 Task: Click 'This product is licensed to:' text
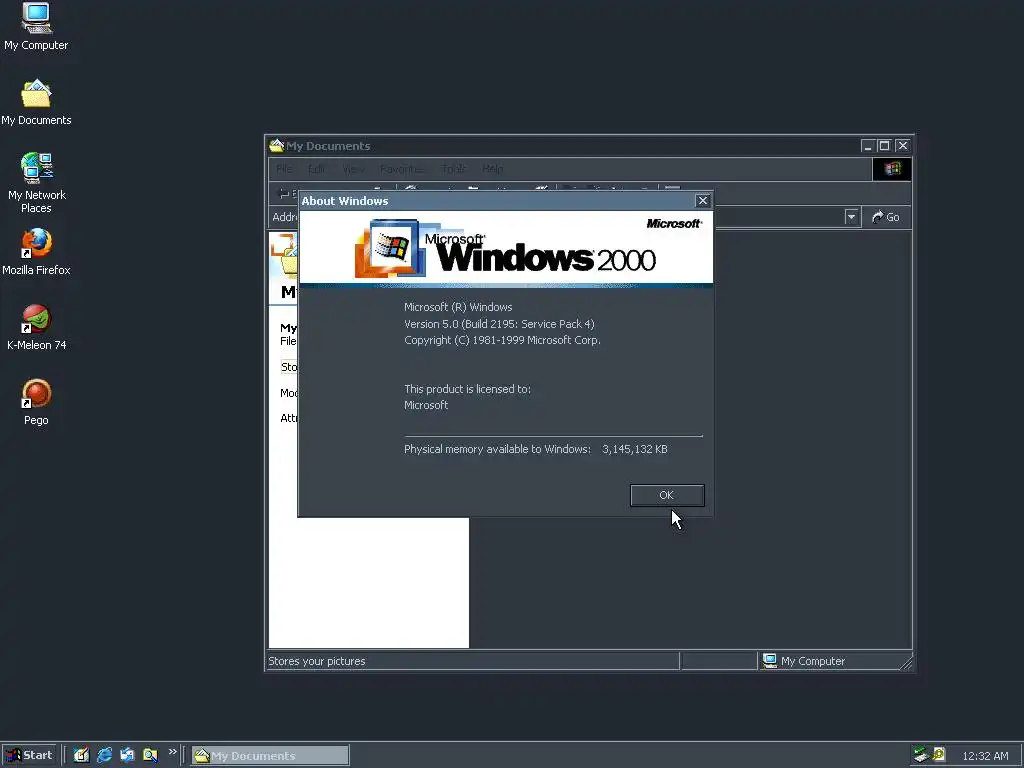click(468, 389)
